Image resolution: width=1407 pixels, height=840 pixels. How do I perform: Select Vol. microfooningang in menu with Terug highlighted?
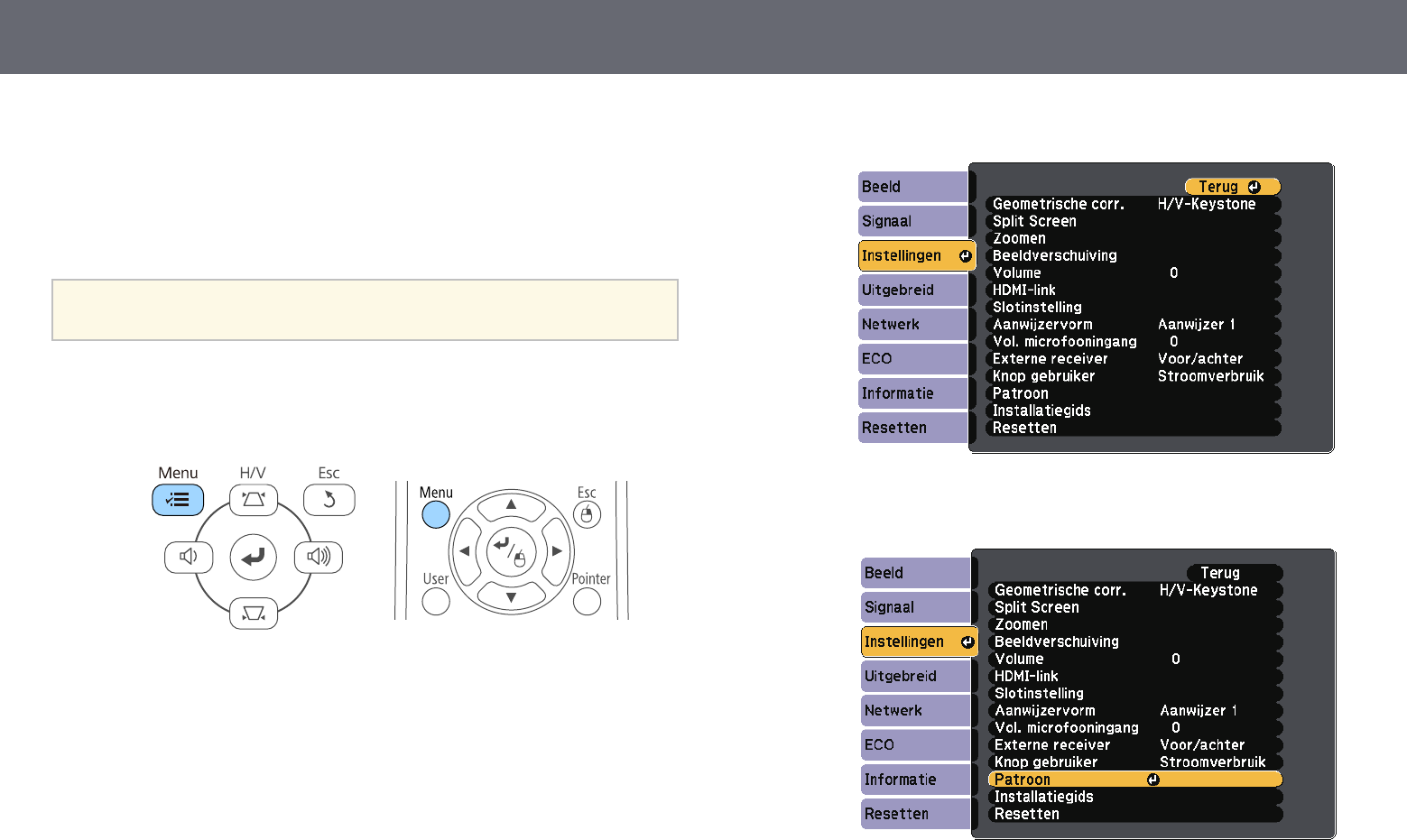pyautogui.click(x=1134, y=341)
